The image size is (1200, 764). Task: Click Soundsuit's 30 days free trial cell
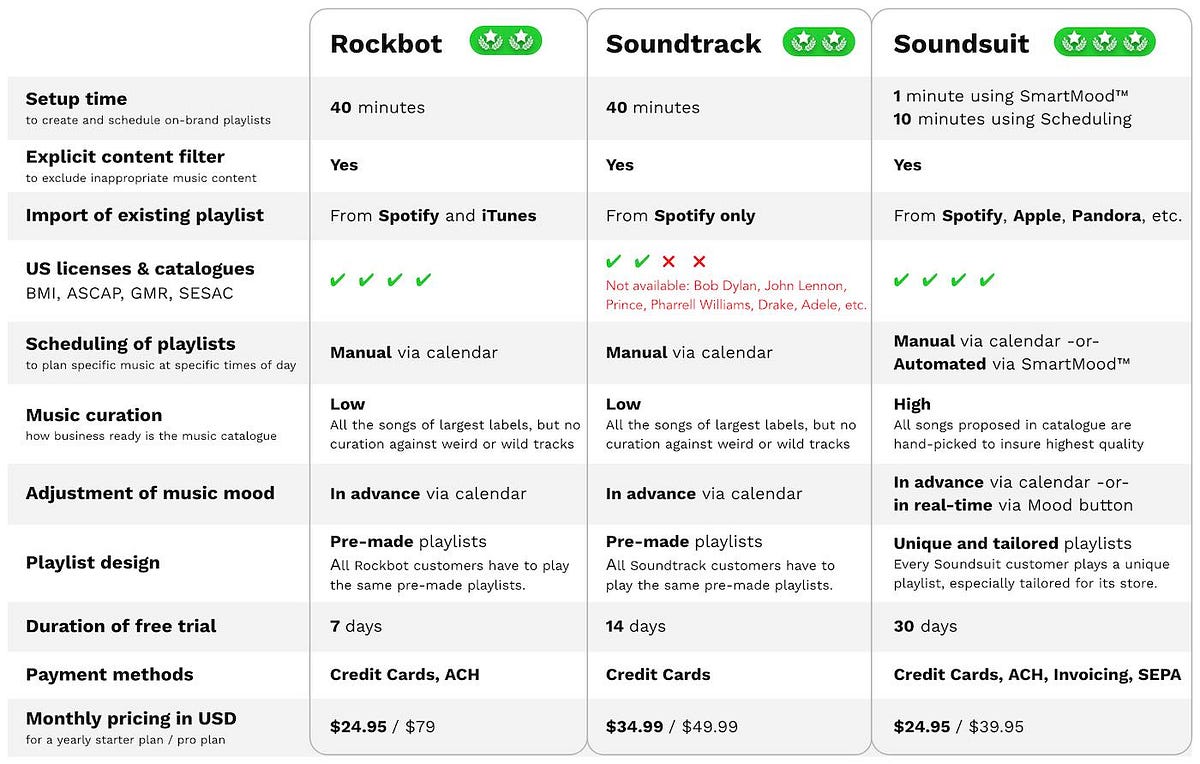925,627
